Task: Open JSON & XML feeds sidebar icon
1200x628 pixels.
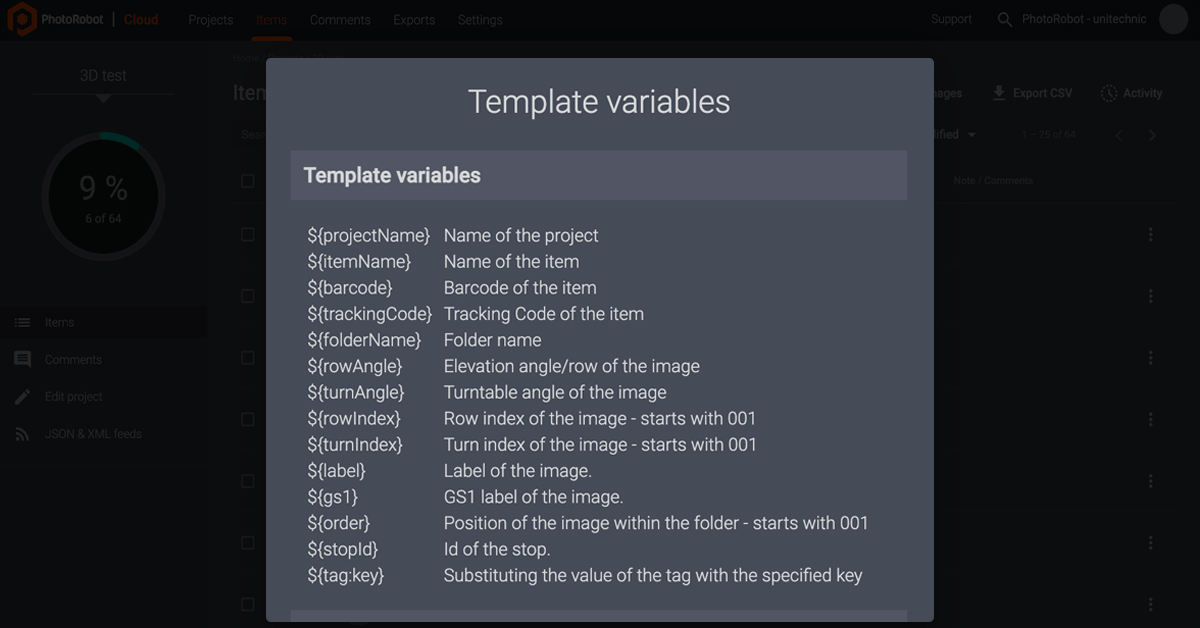Action: pos(22,434)
